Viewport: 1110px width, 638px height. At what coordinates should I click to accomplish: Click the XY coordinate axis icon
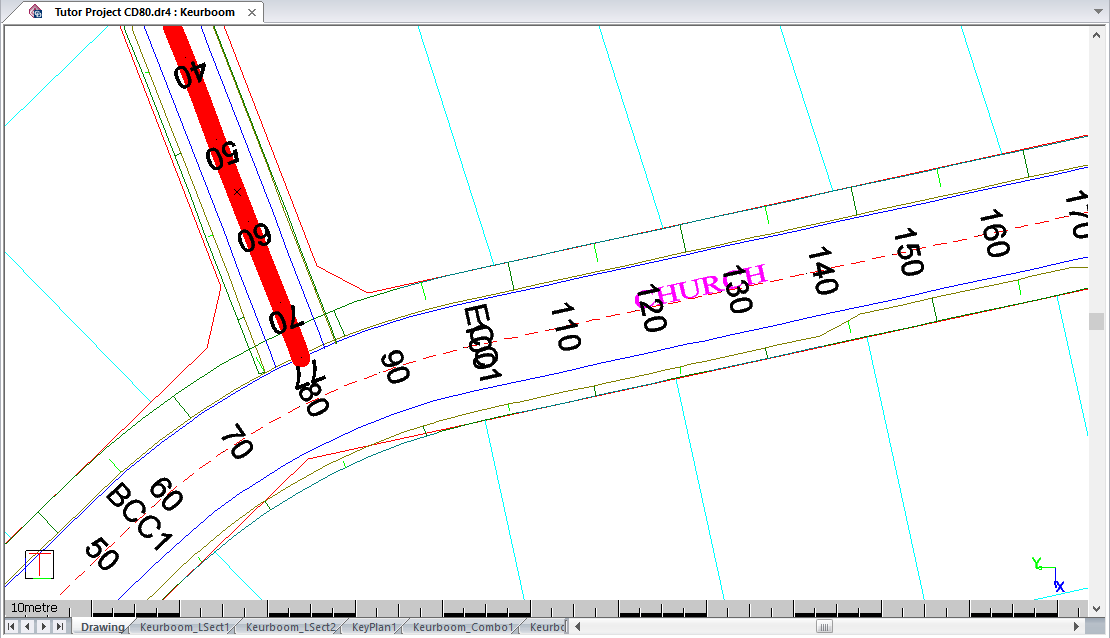(x=1048, y=574)
